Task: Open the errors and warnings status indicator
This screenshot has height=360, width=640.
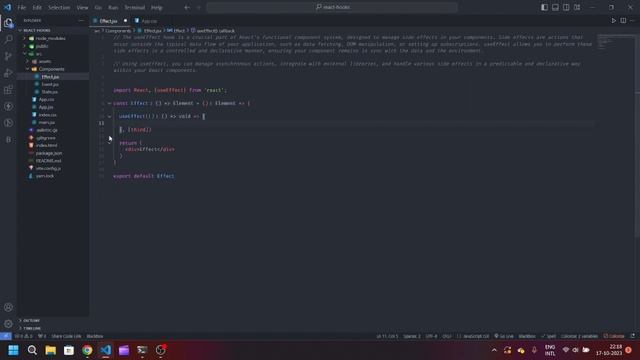Action: pos(23,336)
